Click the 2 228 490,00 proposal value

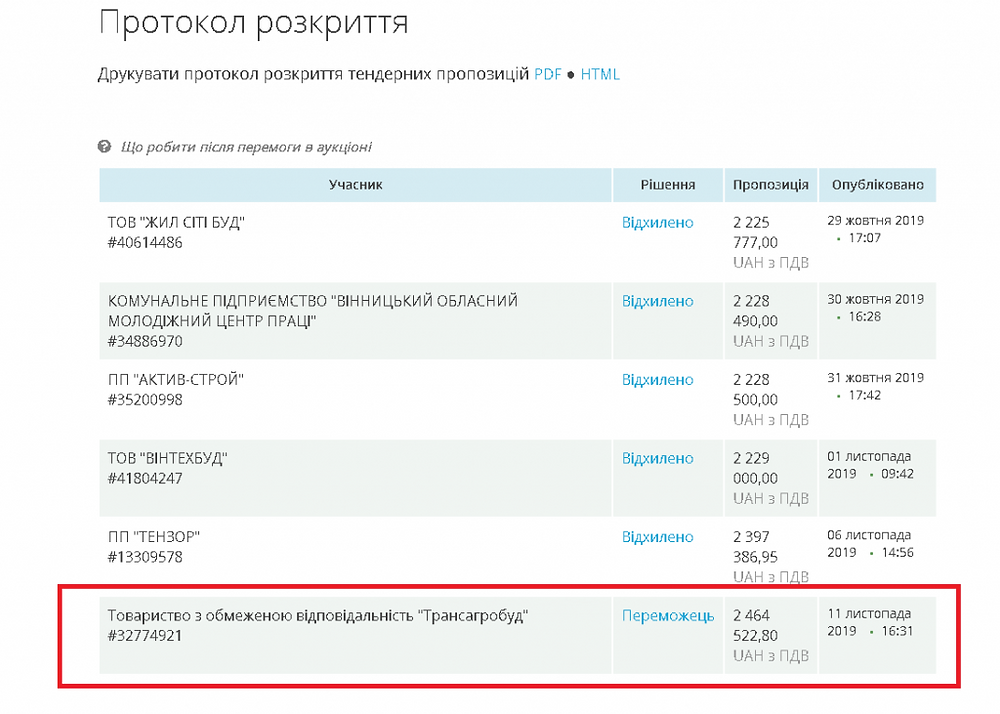[x=755, y=310]
